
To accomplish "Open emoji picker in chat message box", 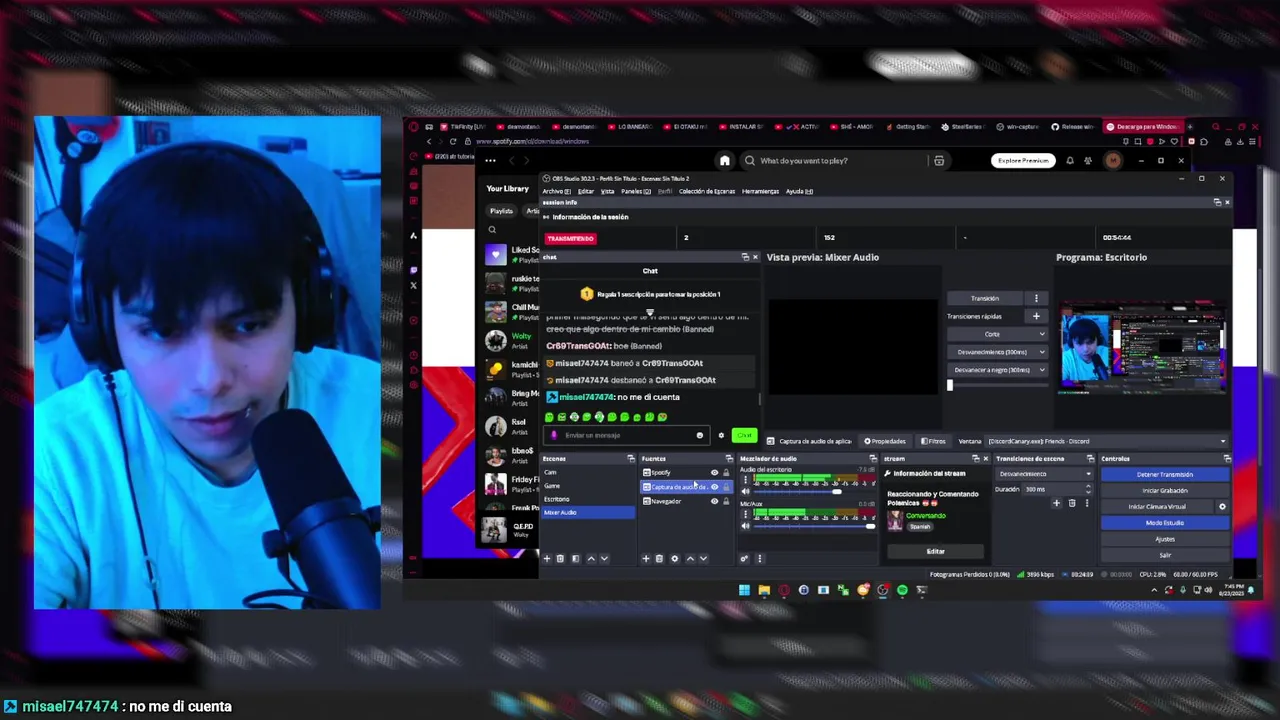I will pyautogui.click(x=700, y=436).
